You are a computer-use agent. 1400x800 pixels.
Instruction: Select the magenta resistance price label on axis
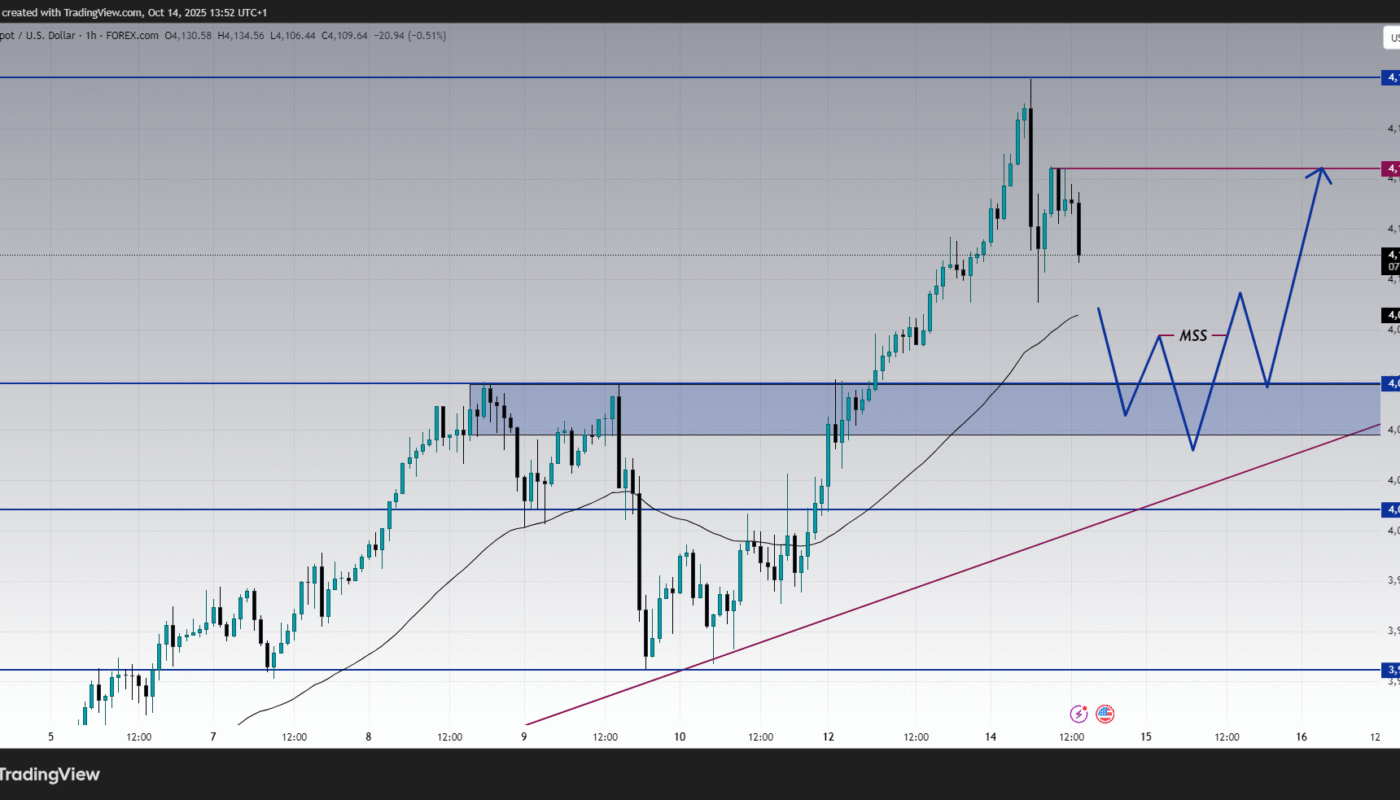[x=1390, y=168]
